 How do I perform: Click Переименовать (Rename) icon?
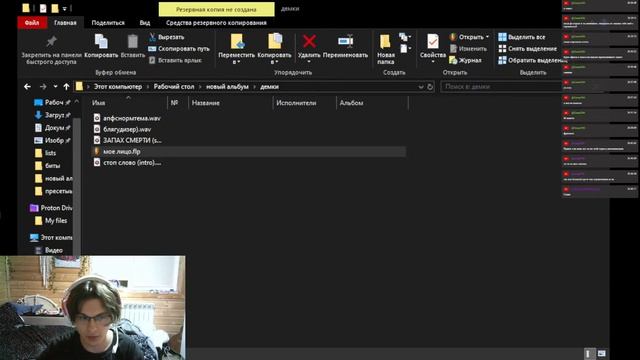345,41
